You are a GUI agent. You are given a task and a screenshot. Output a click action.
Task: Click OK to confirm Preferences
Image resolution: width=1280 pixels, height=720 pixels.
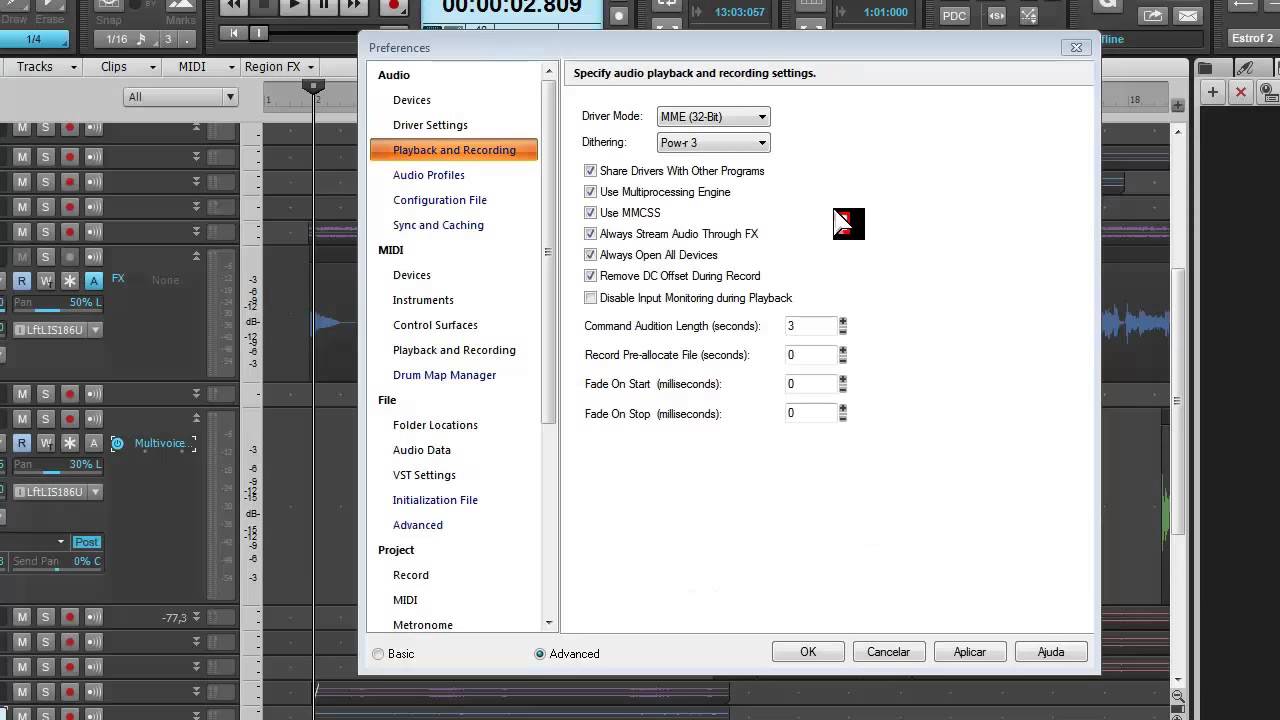pos(808,652)
